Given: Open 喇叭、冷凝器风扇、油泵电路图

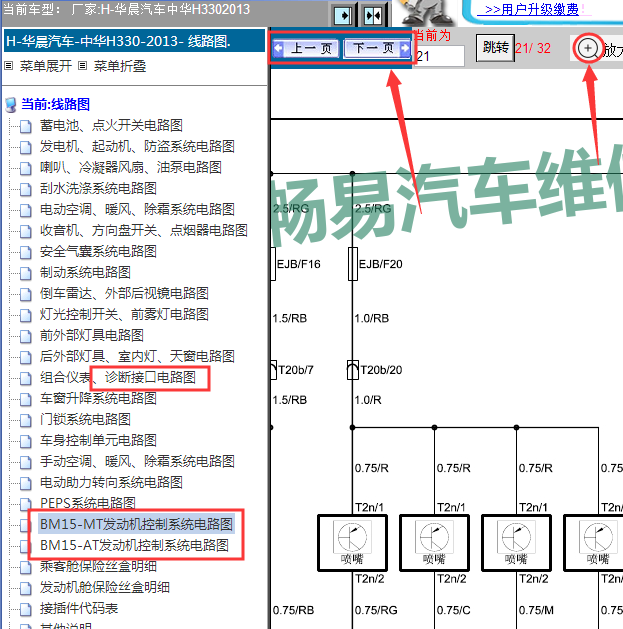Looking at the screenshot, I should pyautogui.click(x=131, y=167).
